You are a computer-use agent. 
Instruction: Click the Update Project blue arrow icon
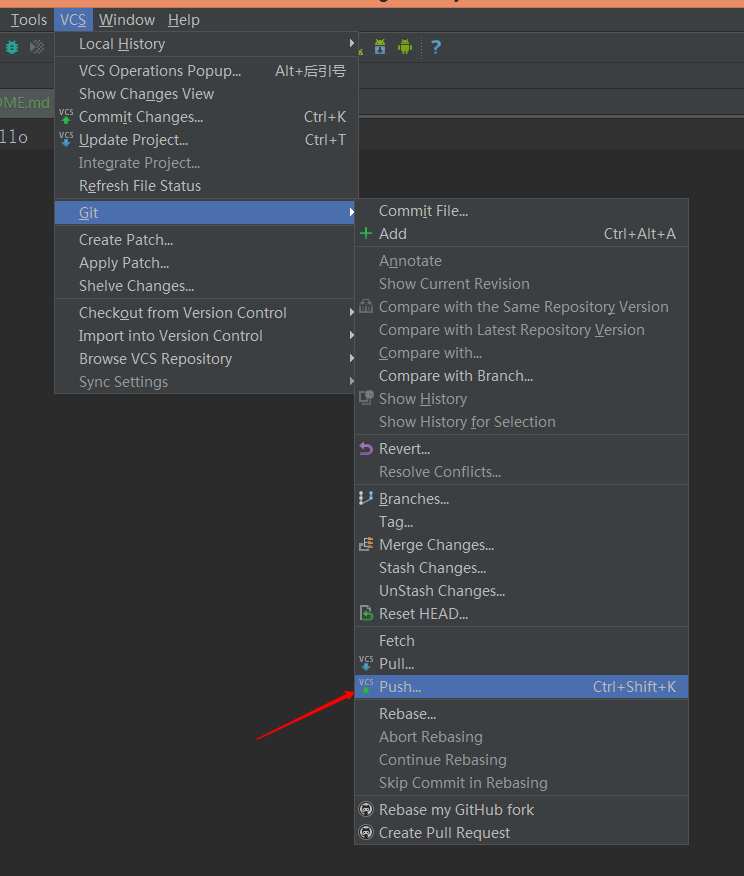(66, 140)
